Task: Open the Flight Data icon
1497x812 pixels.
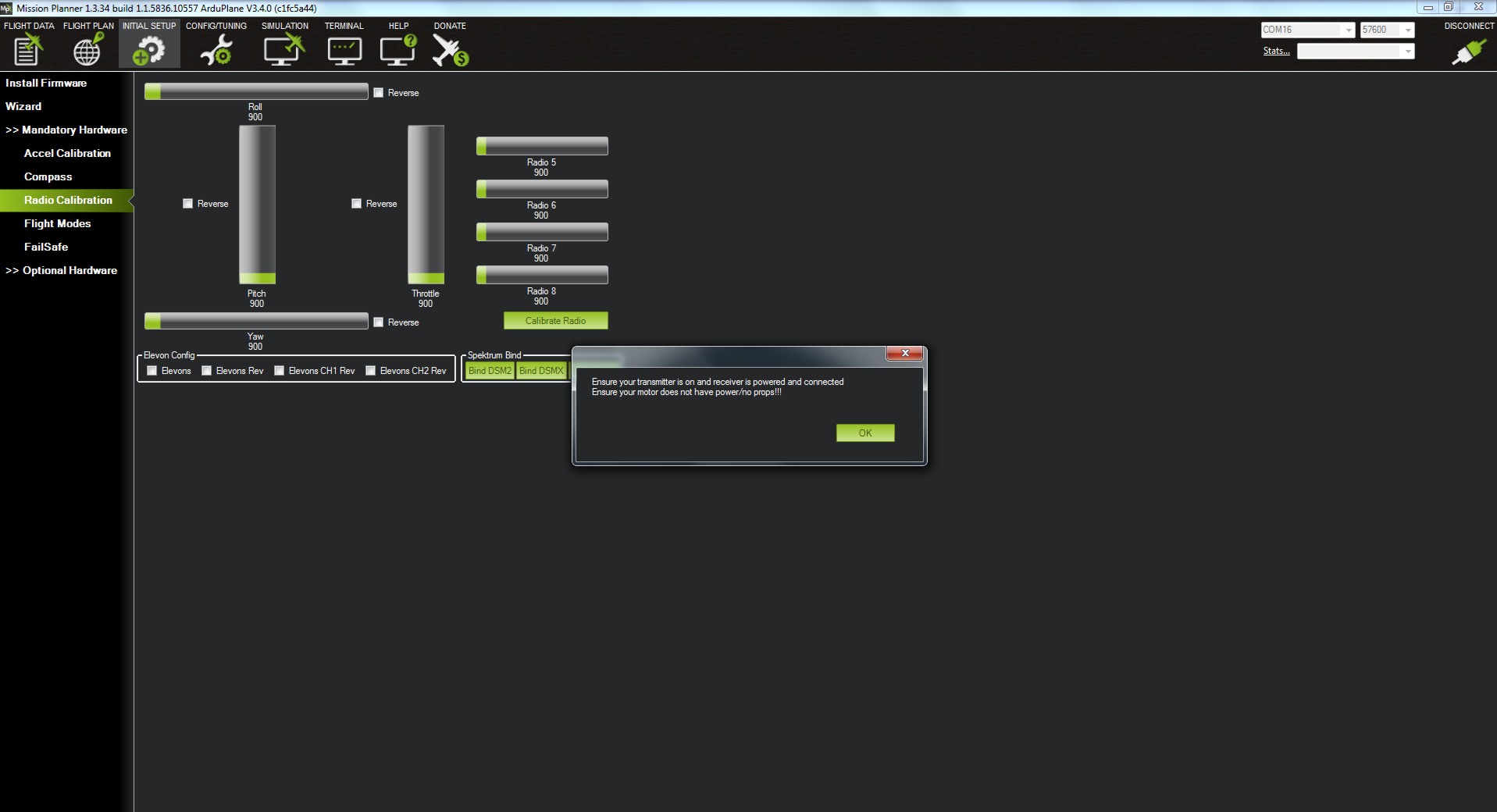Action: click(28, 51)
